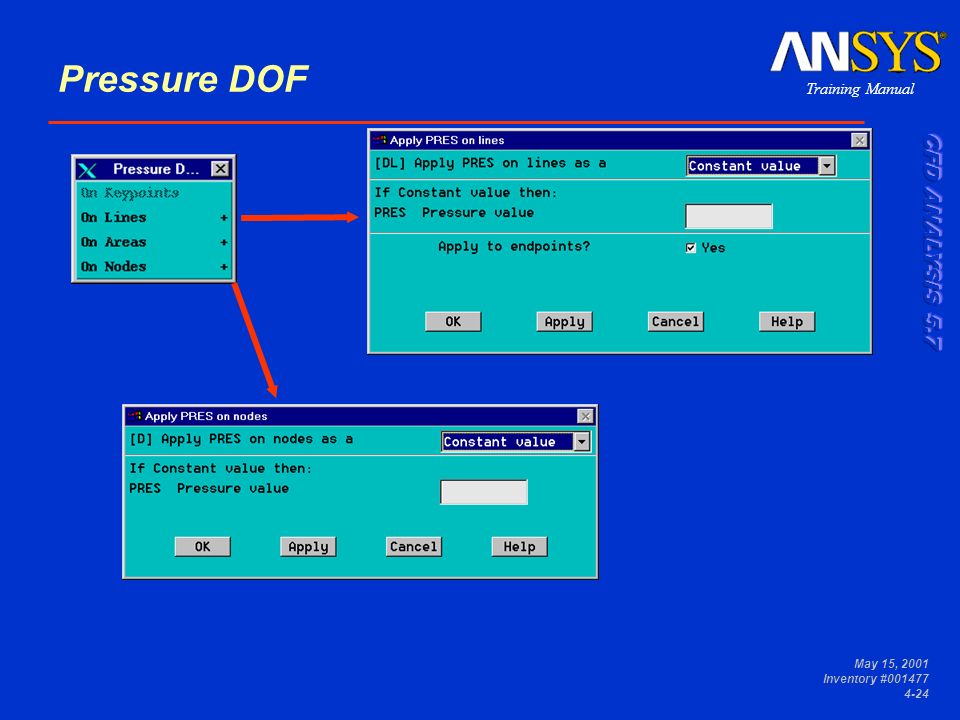Screen dimensions: 960x720
Task: Click Cancel in Apply PRES on nodes
Action: 413,547
